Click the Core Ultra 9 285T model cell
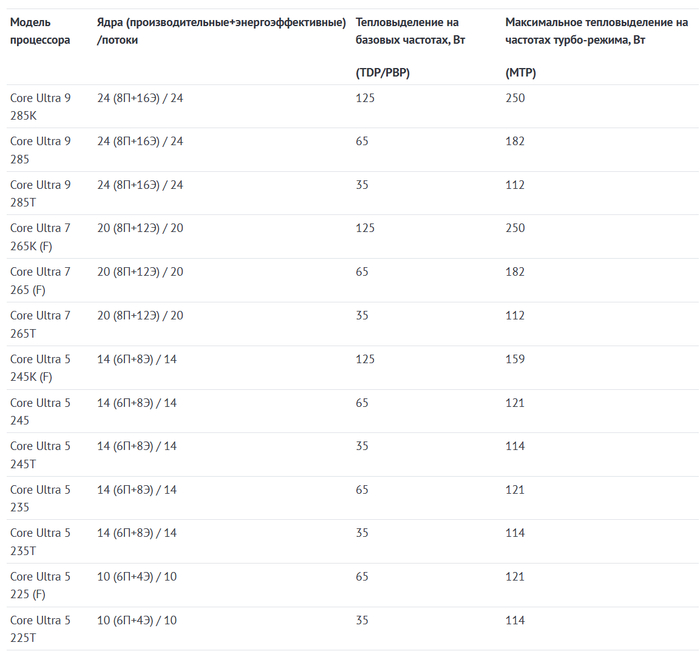The width and height of the screenshot is (700, 651). pyautogui.click(x=40, y=193)
